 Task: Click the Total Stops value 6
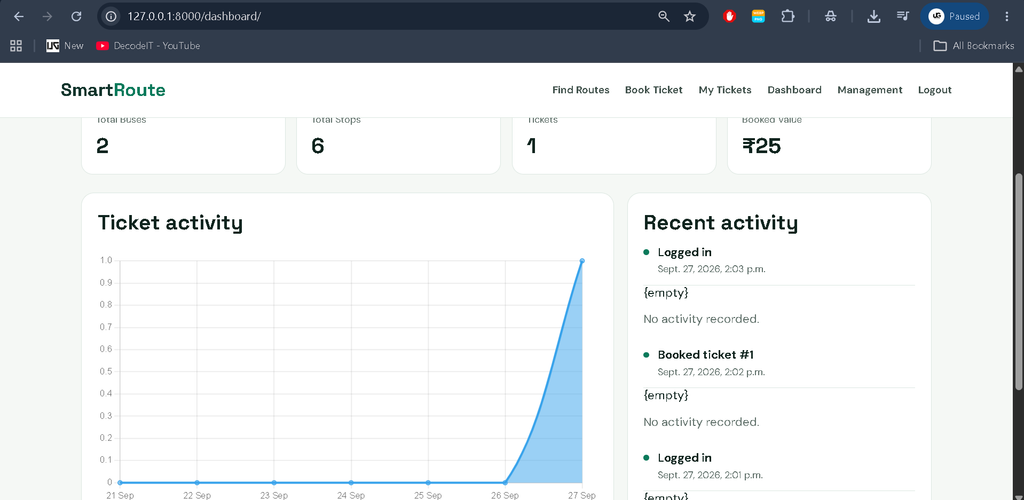317,146
